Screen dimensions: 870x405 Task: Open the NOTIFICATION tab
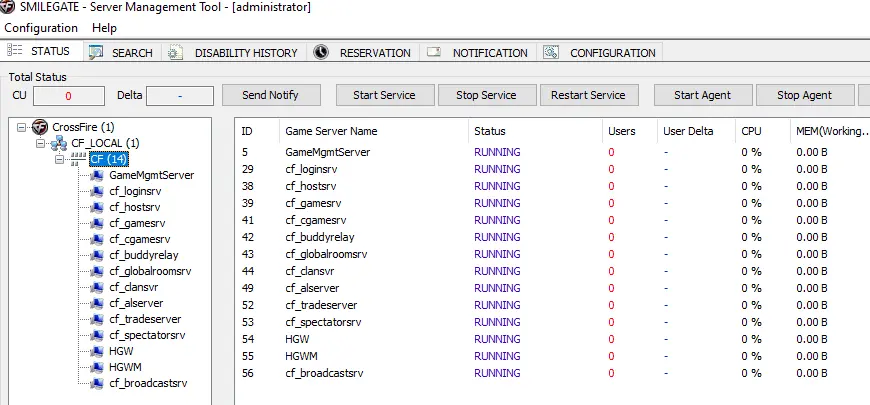pos(478,53)
